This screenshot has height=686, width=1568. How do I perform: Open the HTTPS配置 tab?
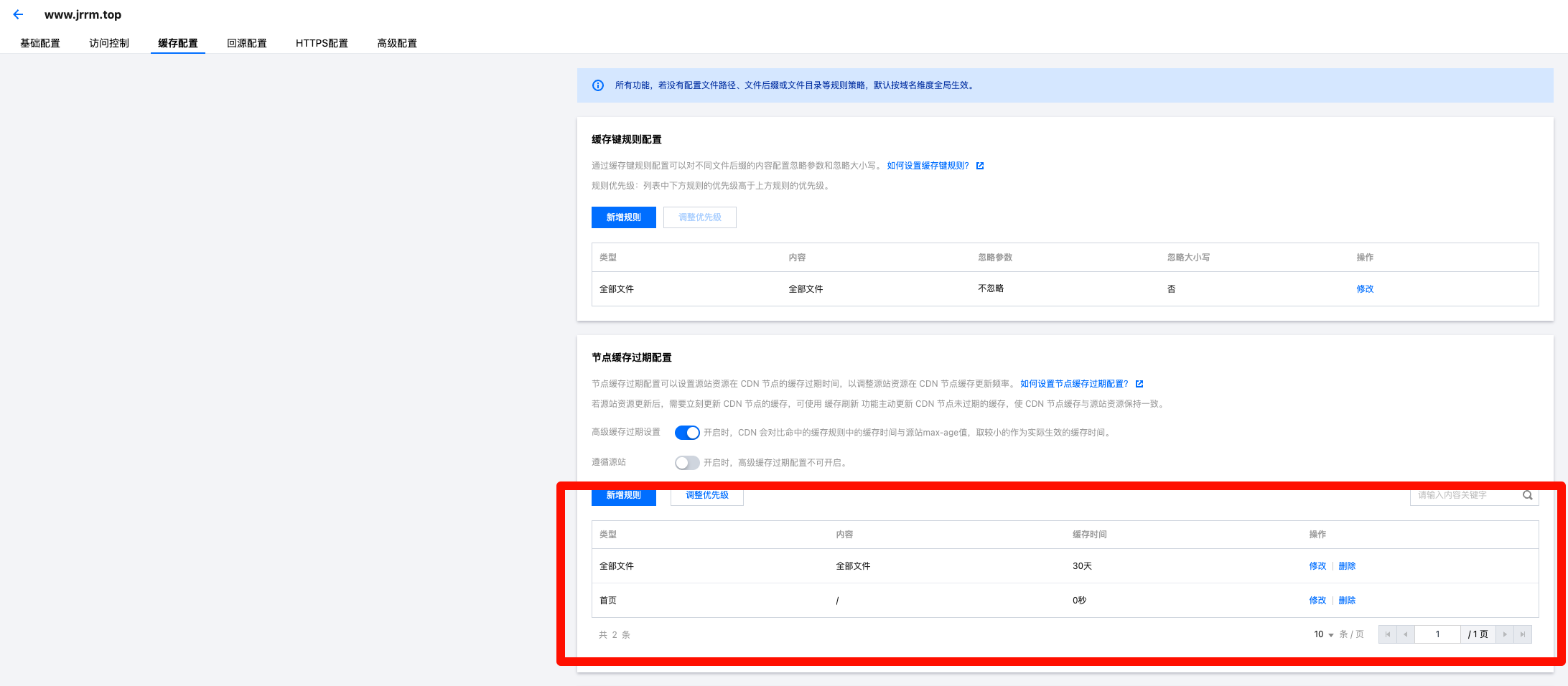click(322, 43)
